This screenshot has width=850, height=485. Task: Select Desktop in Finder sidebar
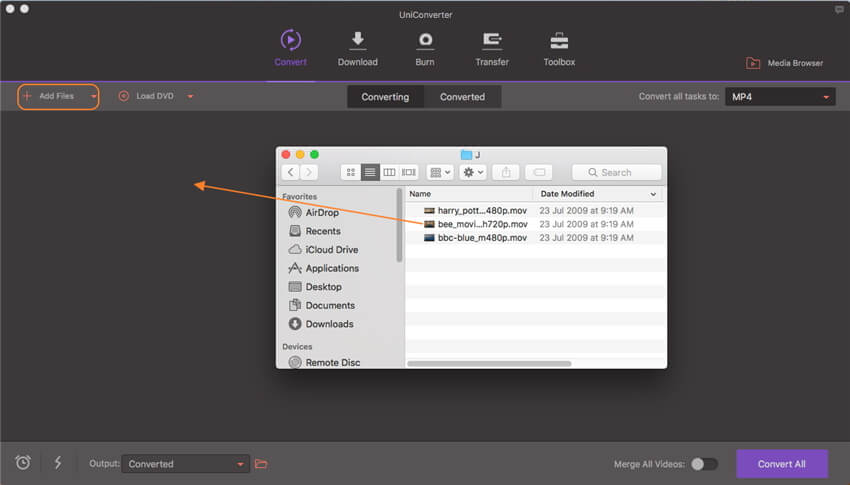315,287
